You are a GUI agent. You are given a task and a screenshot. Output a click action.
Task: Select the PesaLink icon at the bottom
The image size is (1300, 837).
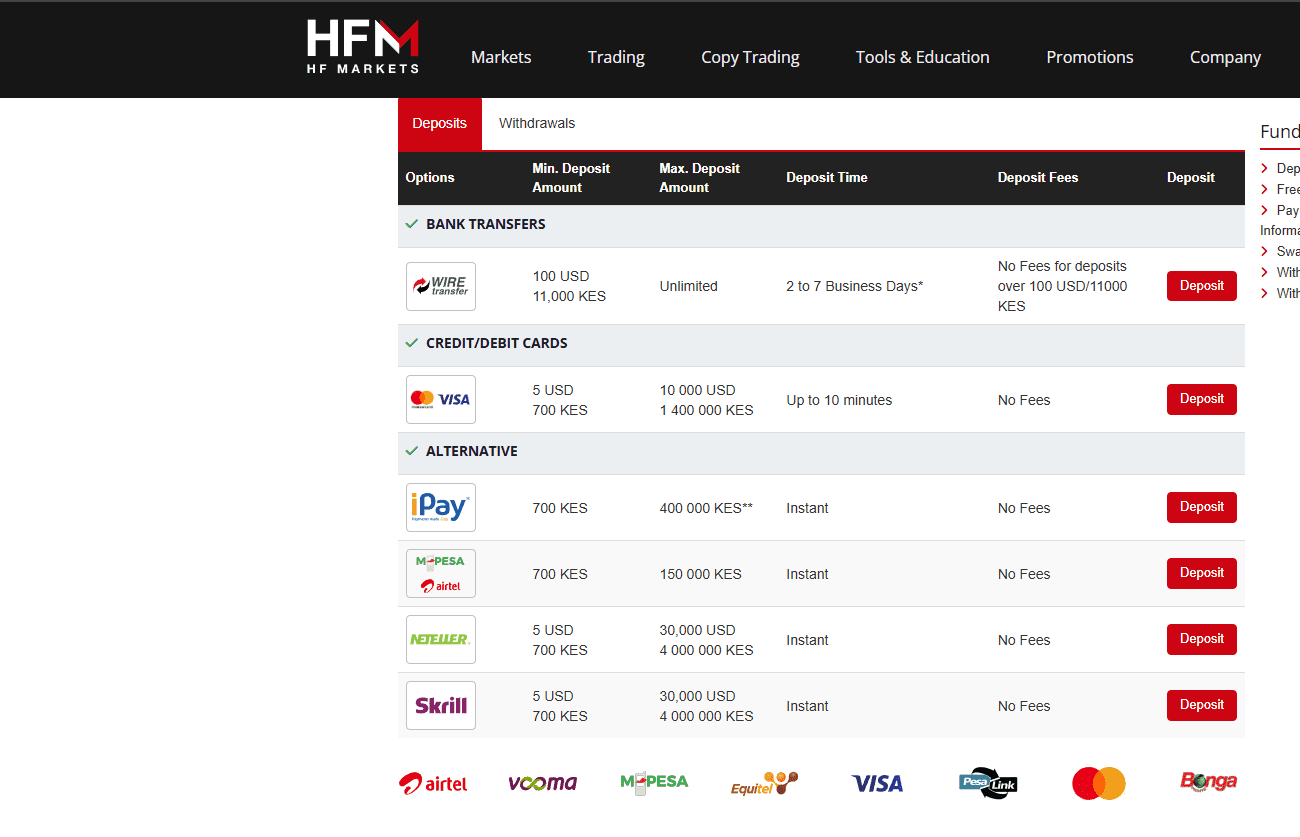(x=987, y=783)
